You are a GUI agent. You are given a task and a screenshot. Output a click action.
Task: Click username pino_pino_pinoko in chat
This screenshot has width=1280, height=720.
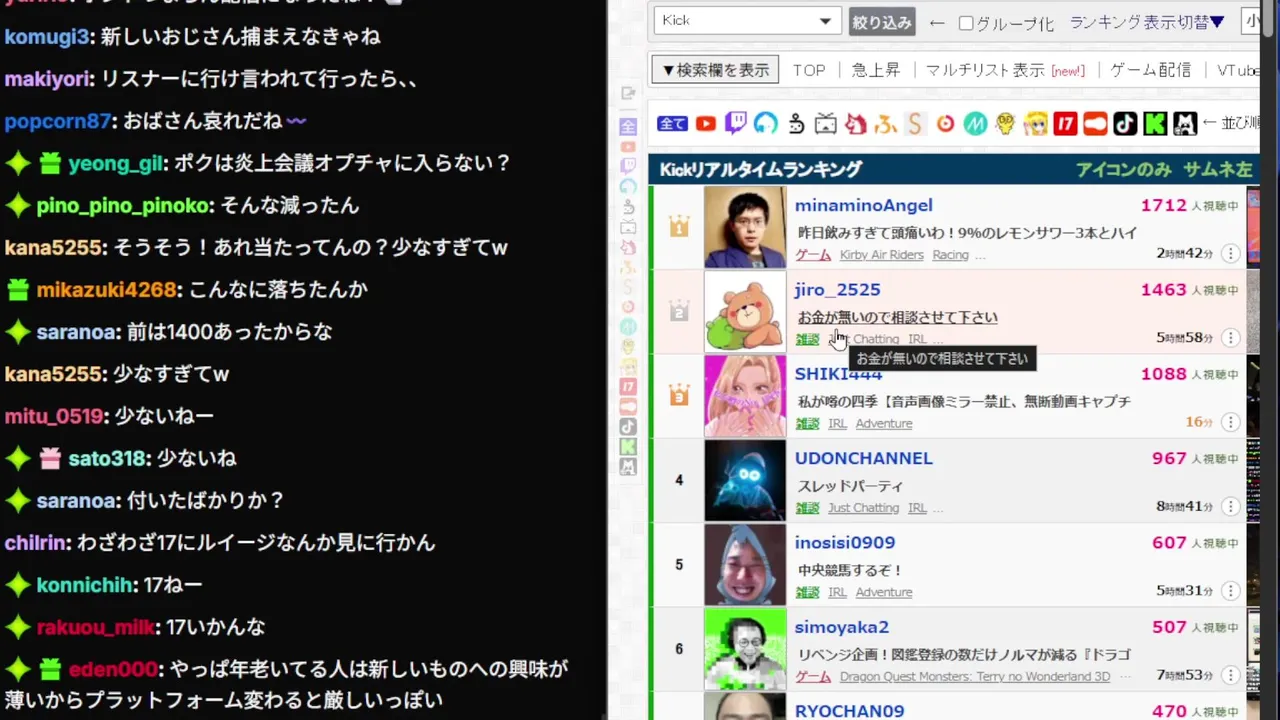(x=124, y=206)
